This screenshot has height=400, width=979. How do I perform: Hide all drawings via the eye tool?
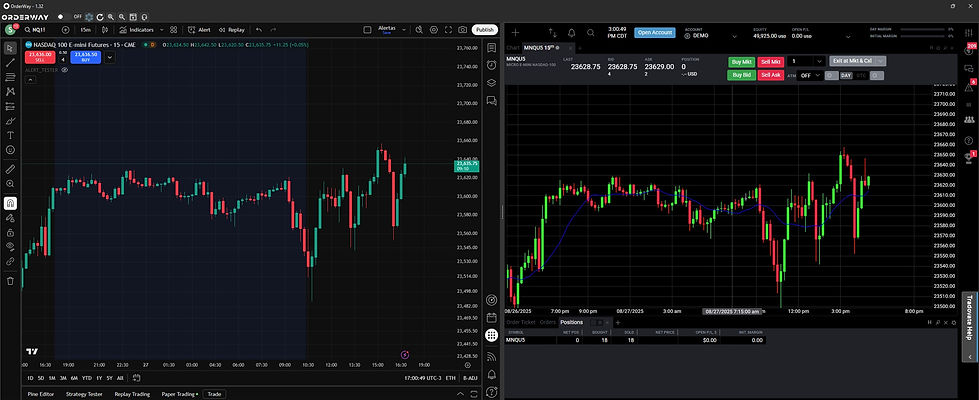pos(10,246)
